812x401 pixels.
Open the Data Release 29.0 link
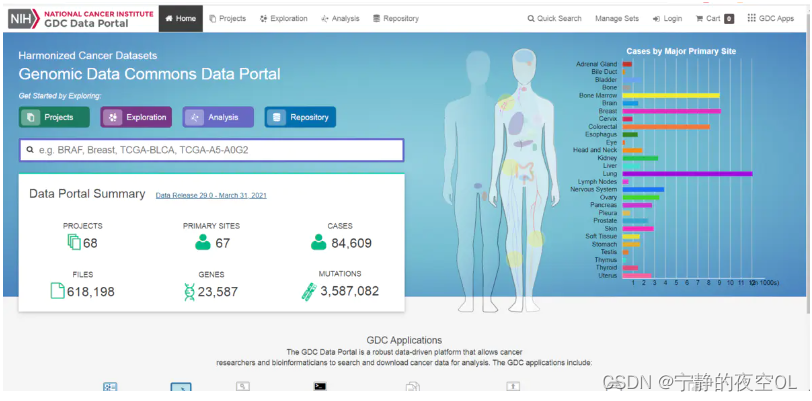(x=211, y=195)
